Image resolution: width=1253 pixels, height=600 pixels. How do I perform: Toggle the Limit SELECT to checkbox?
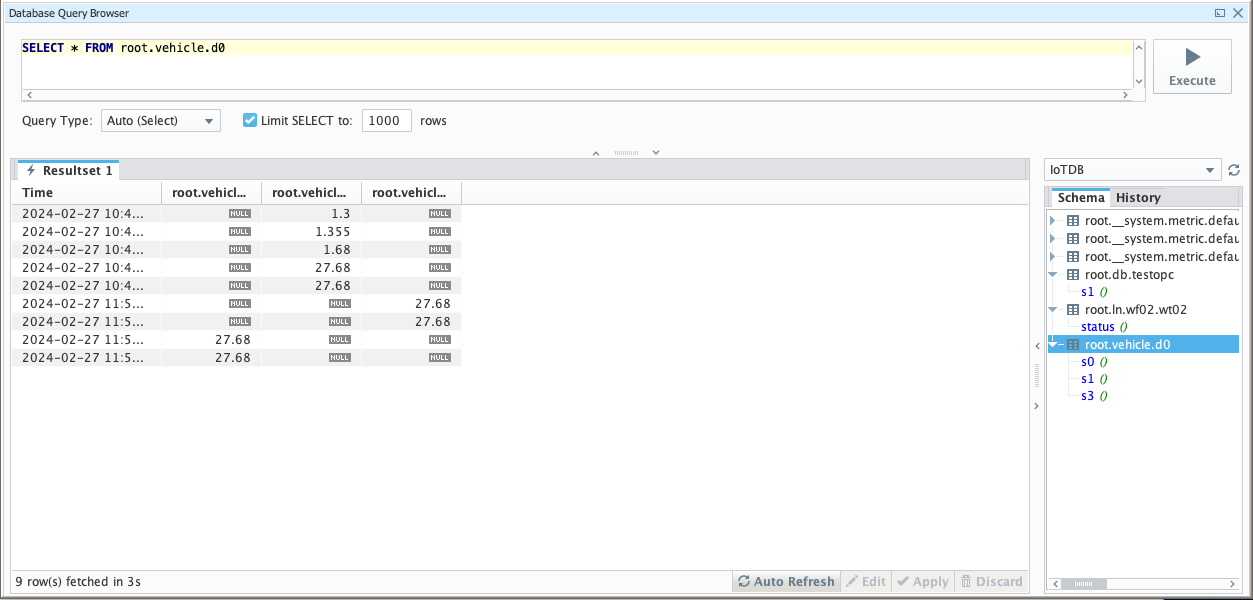point(251,121)
